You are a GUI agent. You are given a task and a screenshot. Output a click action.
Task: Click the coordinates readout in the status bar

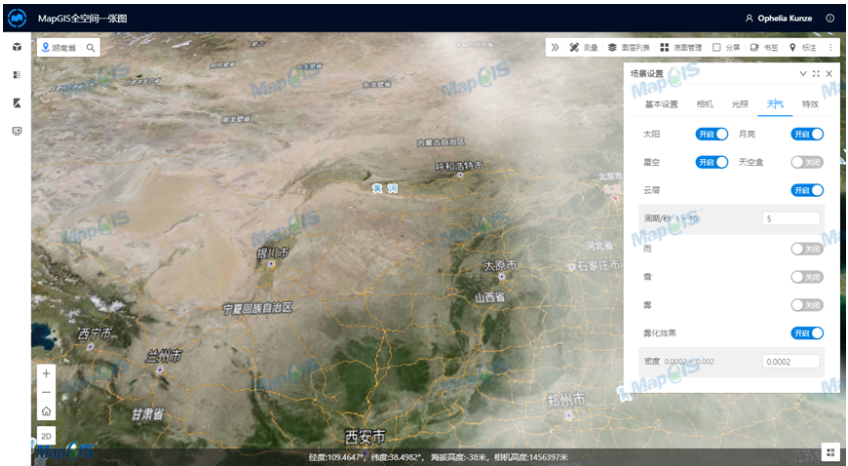click(x=438, y=457)
